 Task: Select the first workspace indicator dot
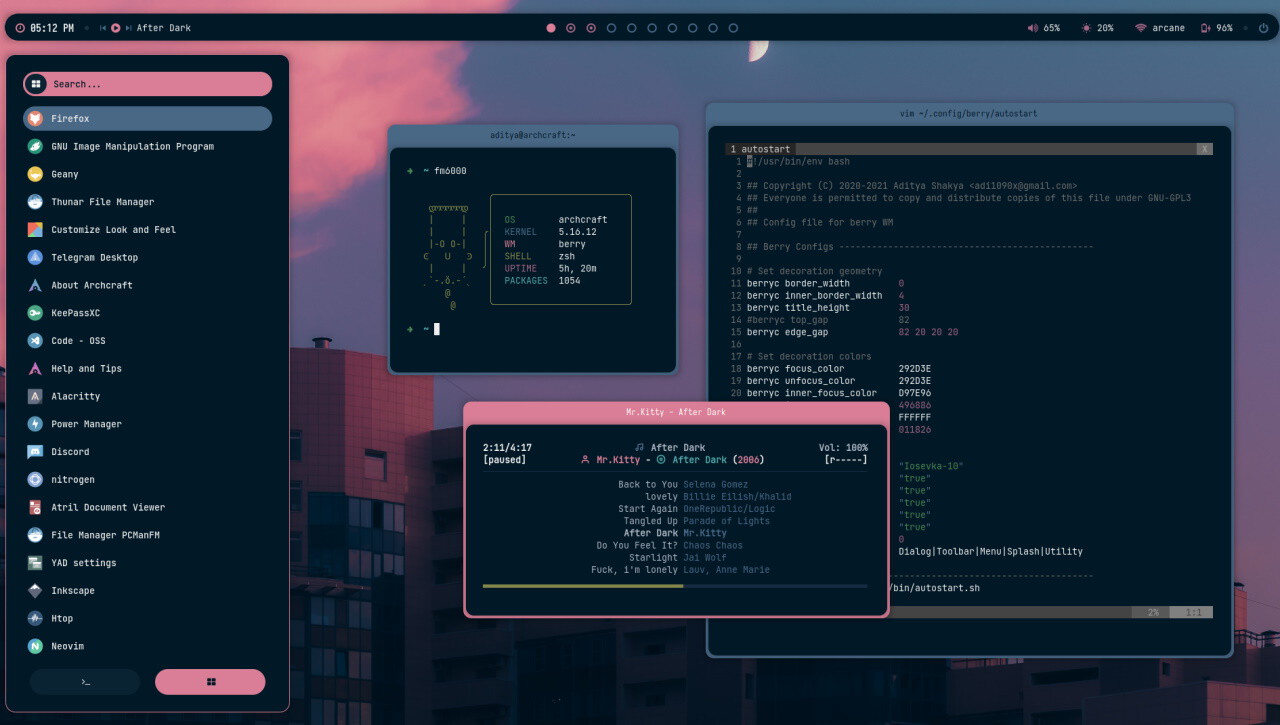551,27
